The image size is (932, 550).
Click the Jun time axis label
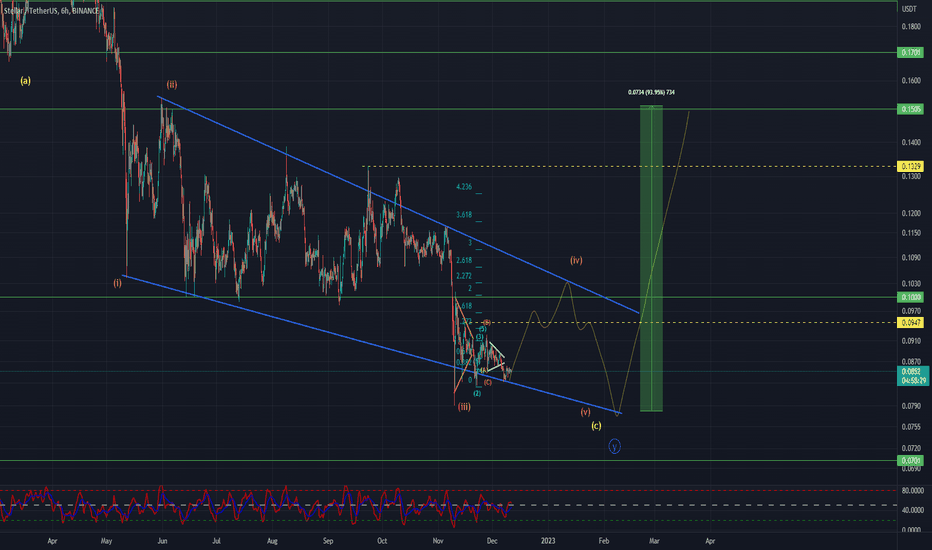(x=162, y=541)
